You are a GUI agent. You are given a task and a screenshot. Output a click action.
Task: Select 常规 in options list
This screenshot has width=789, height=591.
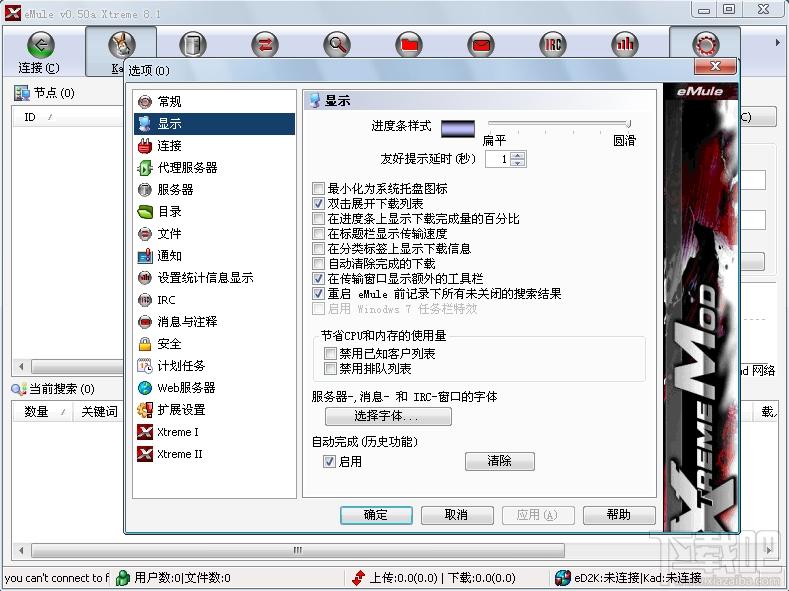214,102
